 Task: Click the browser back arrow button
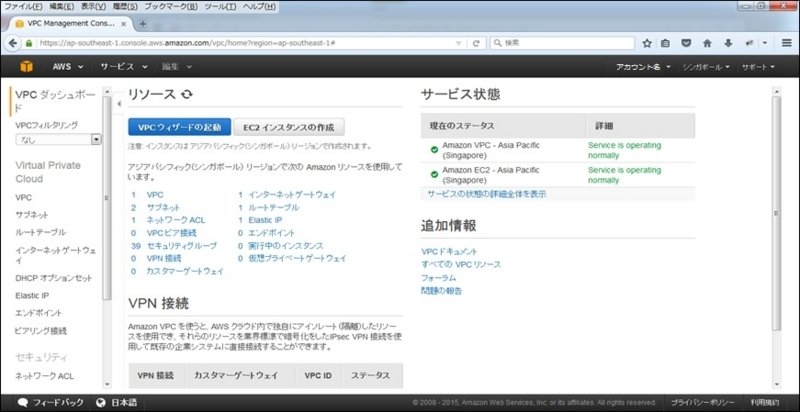(14, 43)
